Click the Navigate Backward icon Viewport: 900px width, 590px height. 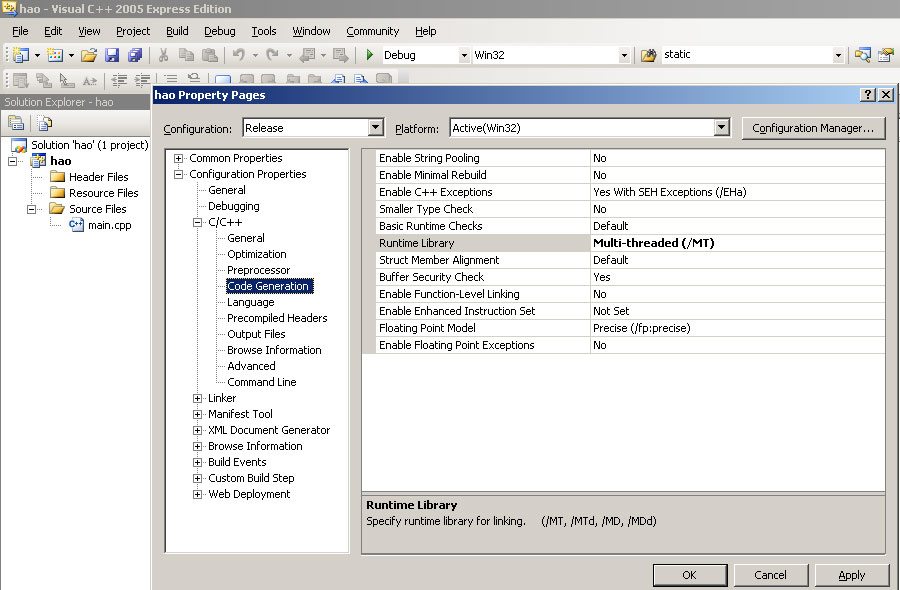click(308, 55)
